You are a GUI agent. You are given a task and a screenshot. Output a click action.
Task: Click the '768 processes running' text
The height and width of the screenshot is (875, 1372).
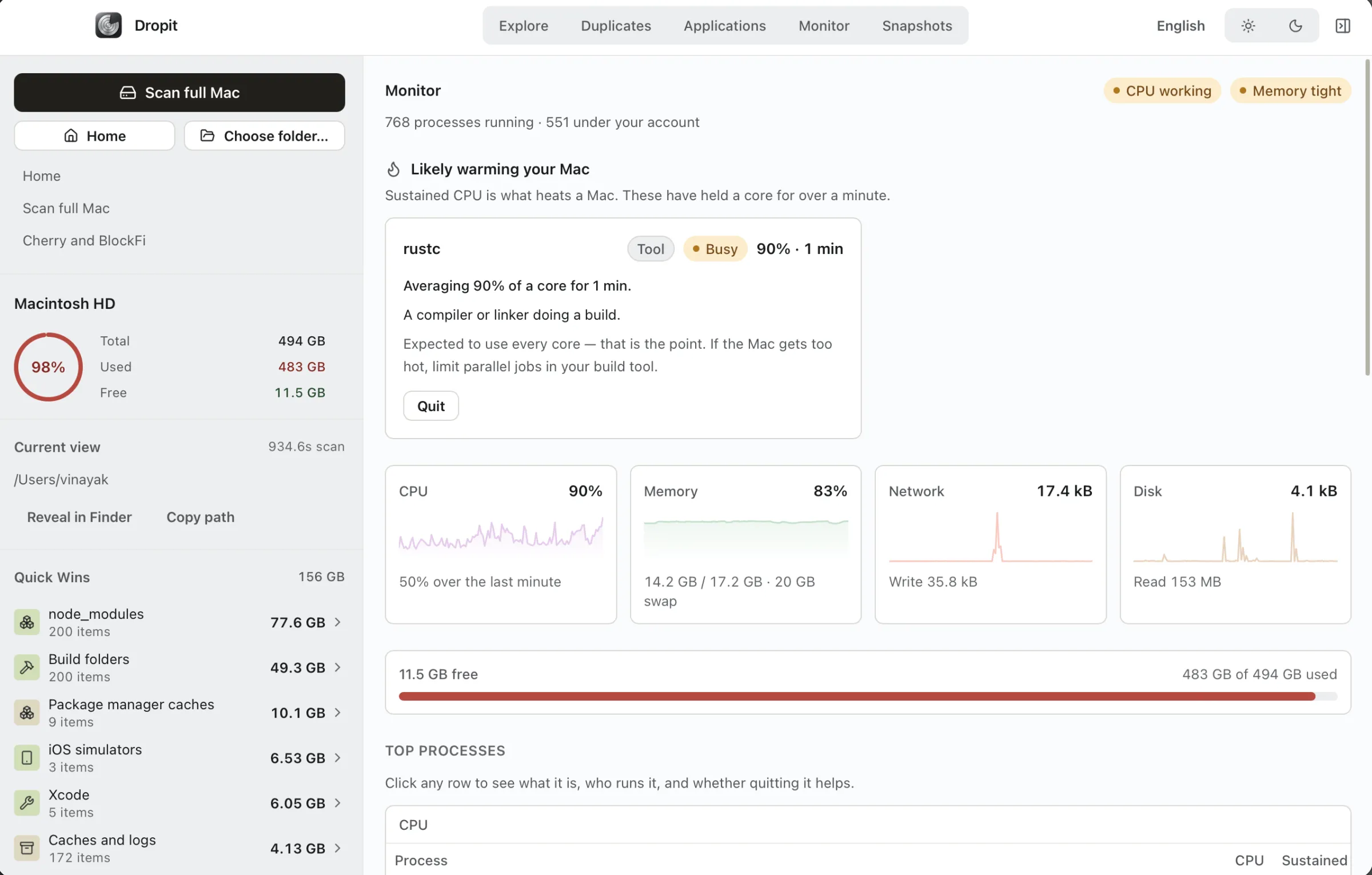(x=459, y=122)
